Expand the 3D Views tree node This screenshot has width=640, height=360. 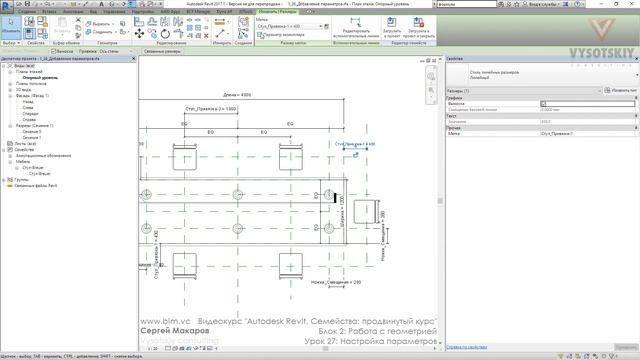[10, 89]
